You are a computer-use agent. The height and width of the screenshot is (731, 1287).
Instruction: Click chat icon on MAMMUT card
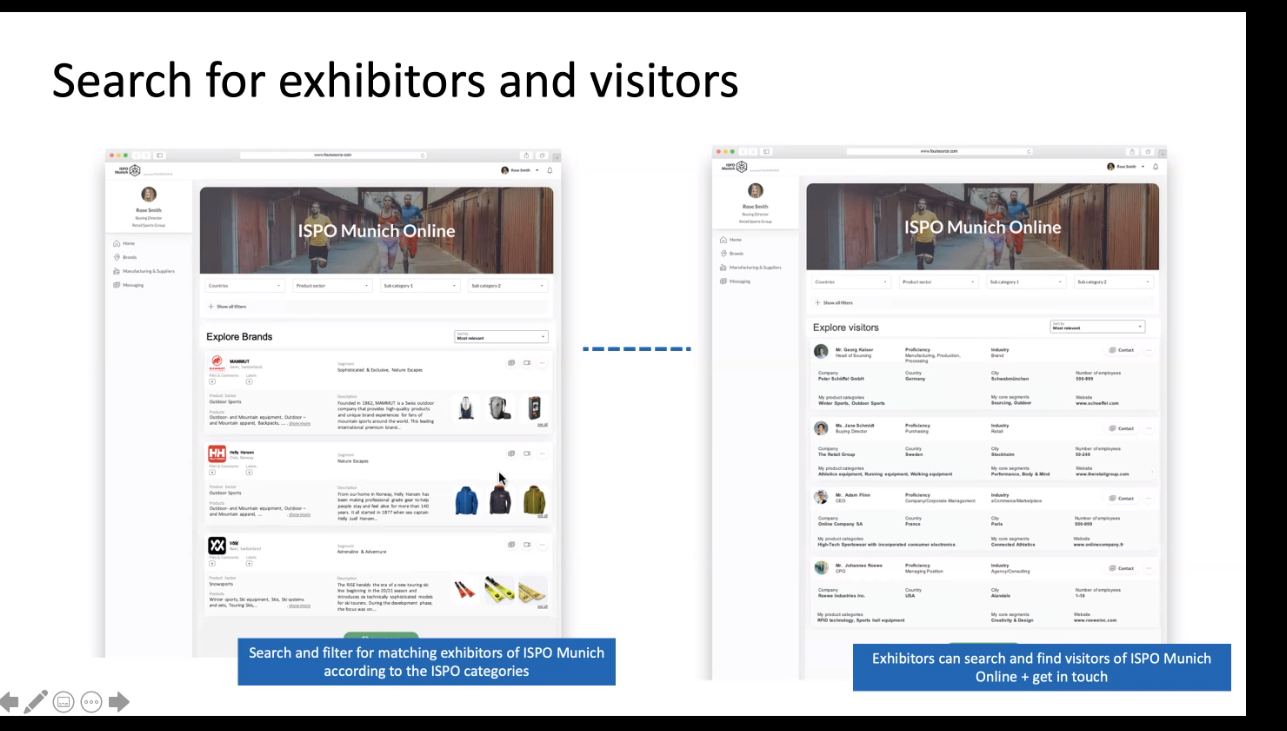pyautogui.click(x=511, y=363)
